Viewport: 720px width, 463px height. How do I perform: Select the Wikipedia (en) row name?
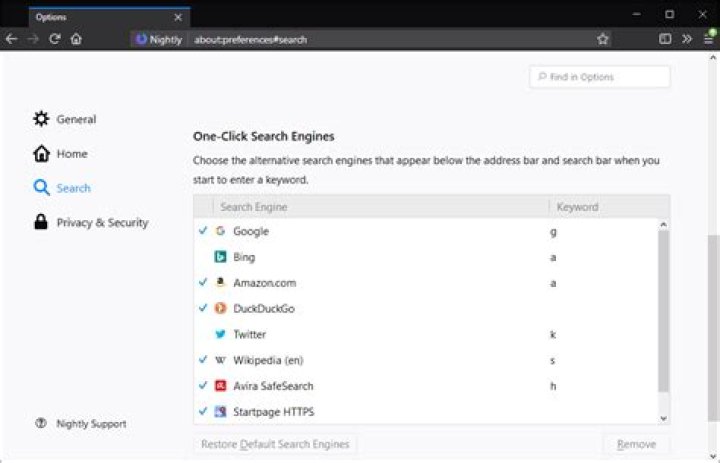tap(268, 361)
